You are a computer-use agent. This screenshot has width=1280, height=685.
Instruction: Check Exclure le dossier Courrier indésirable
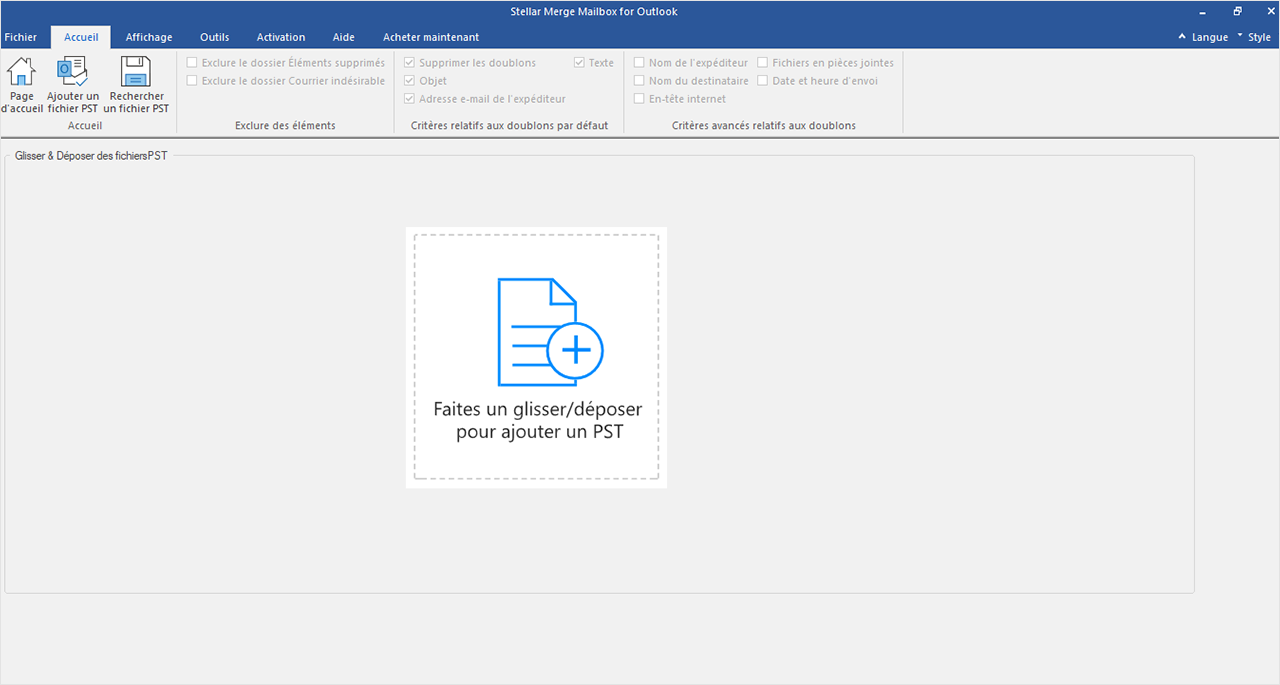pos(192,81)
